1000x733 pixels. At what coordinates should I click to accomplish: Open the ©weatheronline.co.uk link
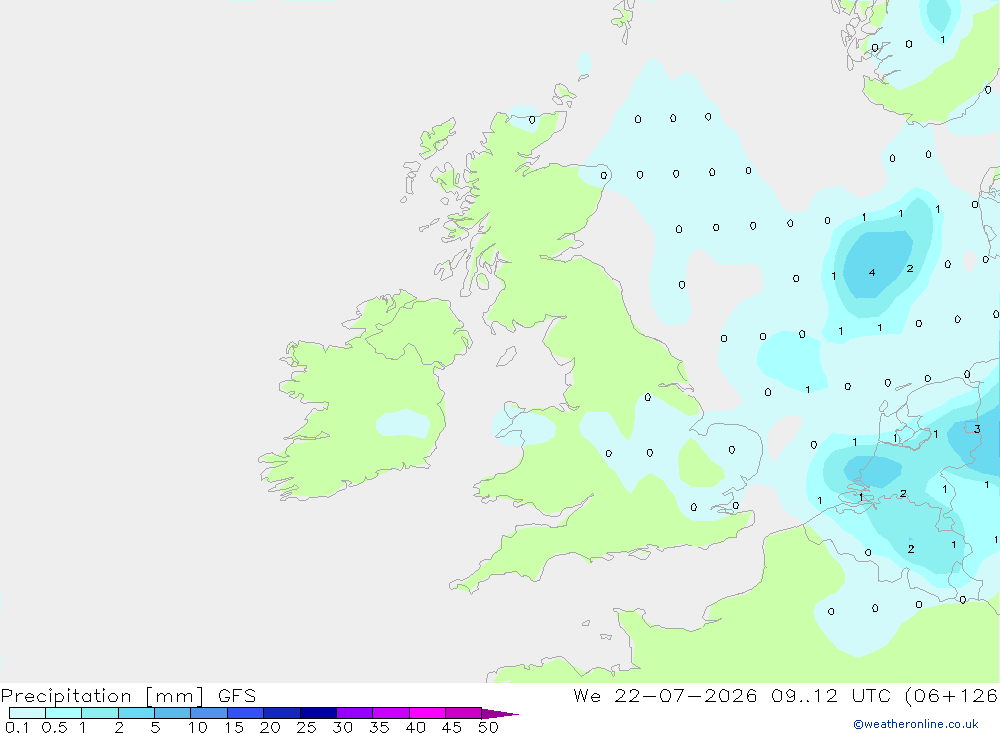tap(915, 723)
